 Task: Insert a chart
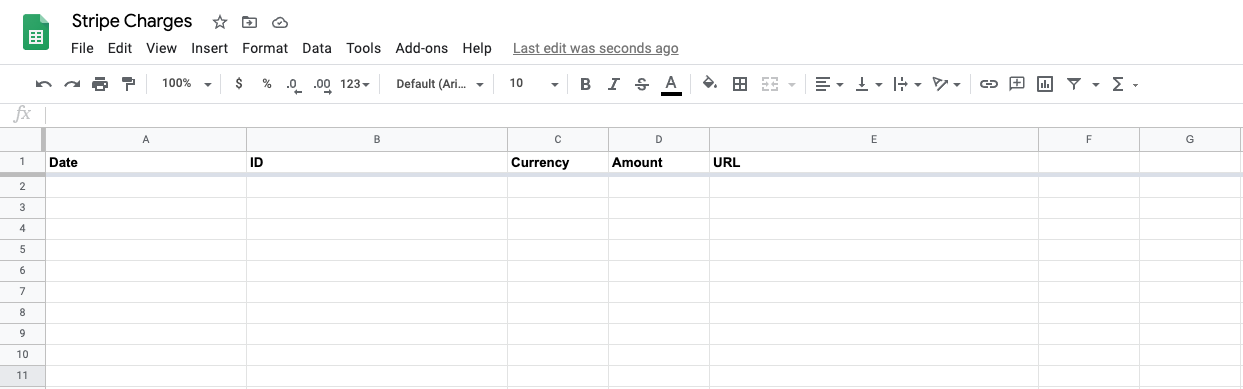coord(1045,84)
